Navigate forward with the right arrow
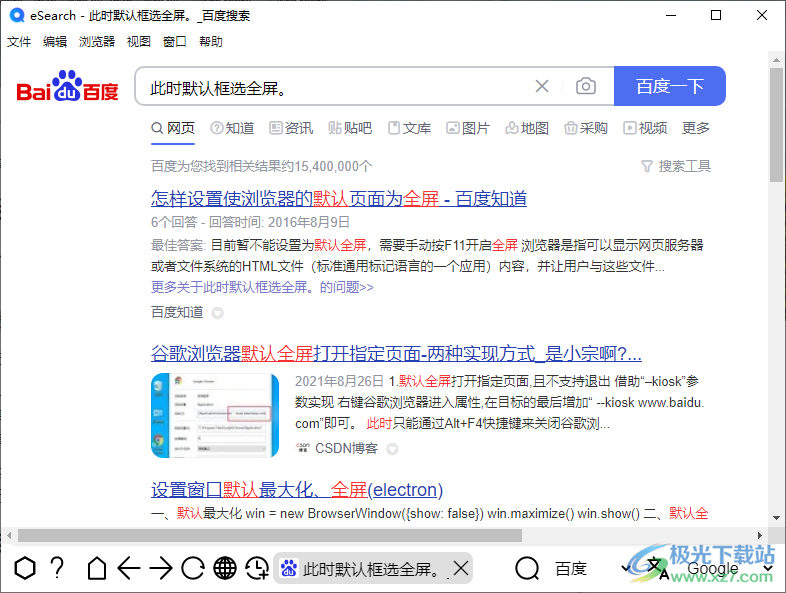Image resolution: width=786 pixels, height=593 pixels. click(161, 568)
